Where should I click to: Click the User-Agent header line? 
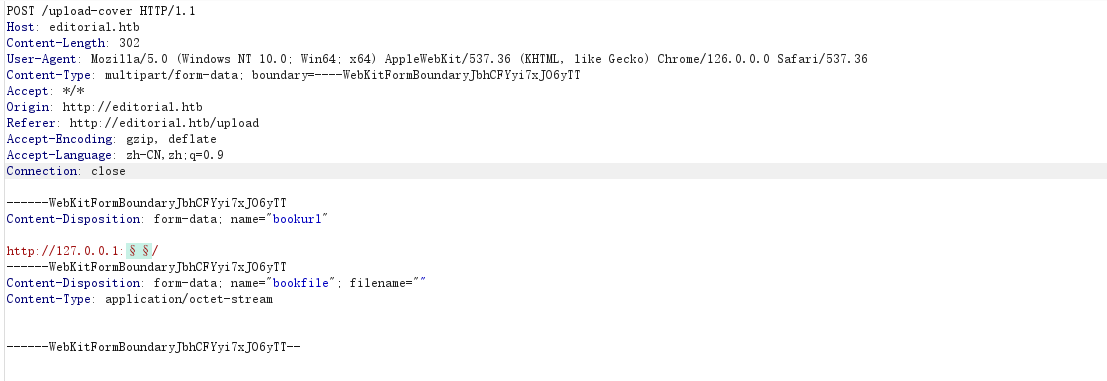pos(437,59)
